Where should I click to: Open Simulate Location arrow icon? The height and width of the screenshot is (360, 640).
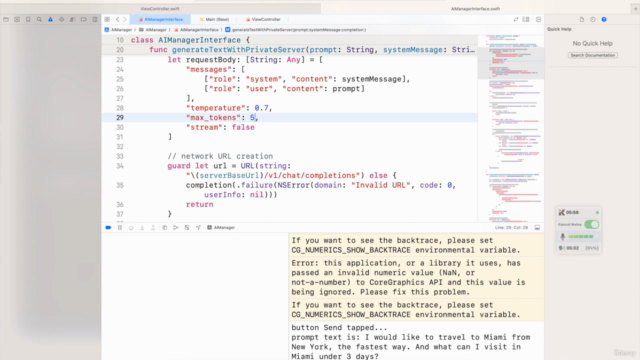tap(198, 227)
